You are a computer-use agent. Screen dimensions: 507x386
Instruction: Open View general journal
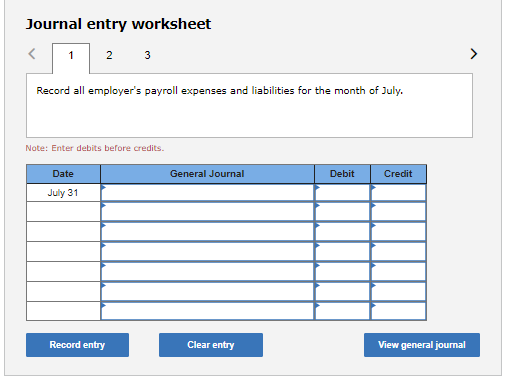[422, 345]
